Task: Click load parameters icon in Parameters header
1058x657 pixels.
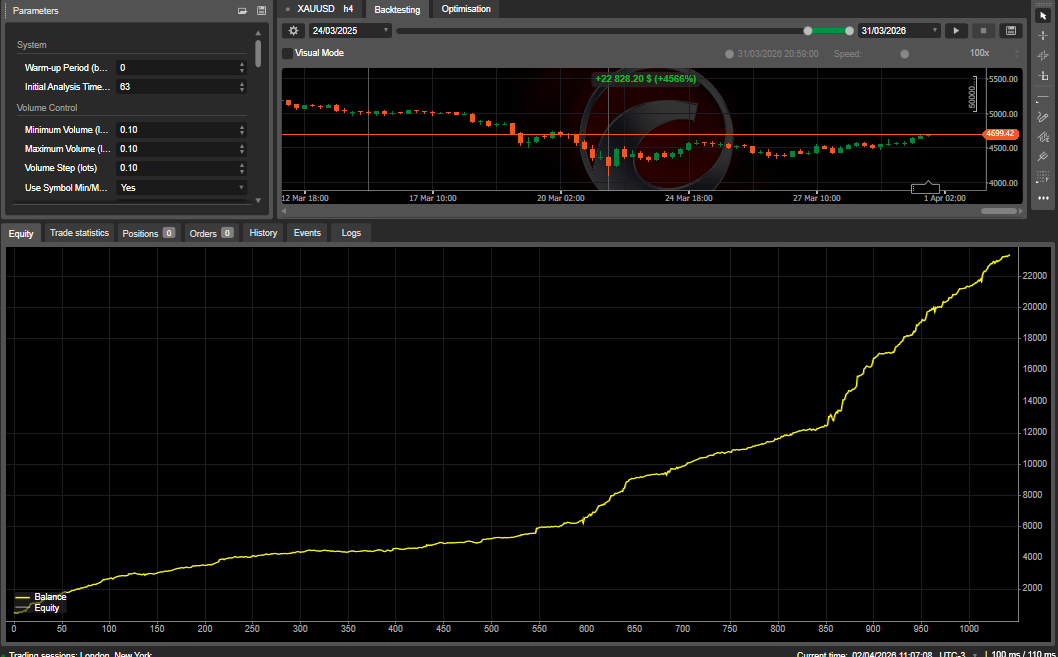Action: click(x=242, y=11)
